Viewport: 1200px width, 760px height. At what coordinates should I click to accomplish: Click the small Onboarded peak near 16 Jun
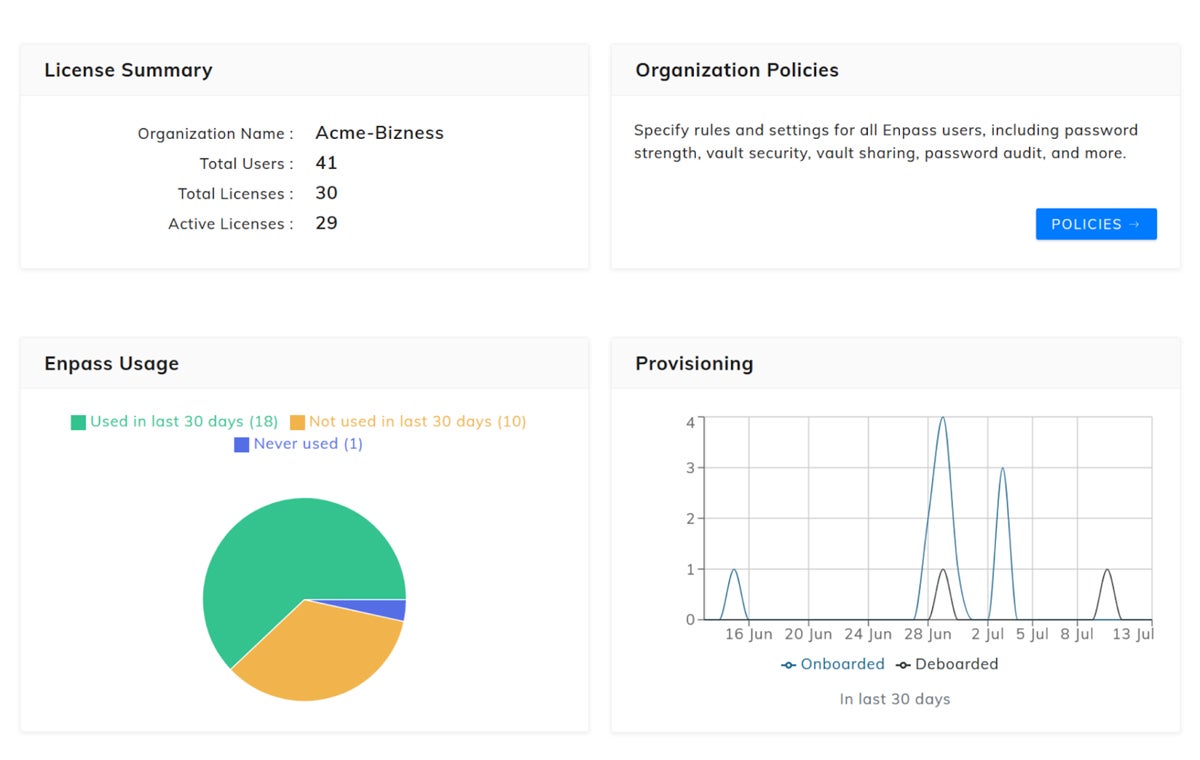(735, 570)
